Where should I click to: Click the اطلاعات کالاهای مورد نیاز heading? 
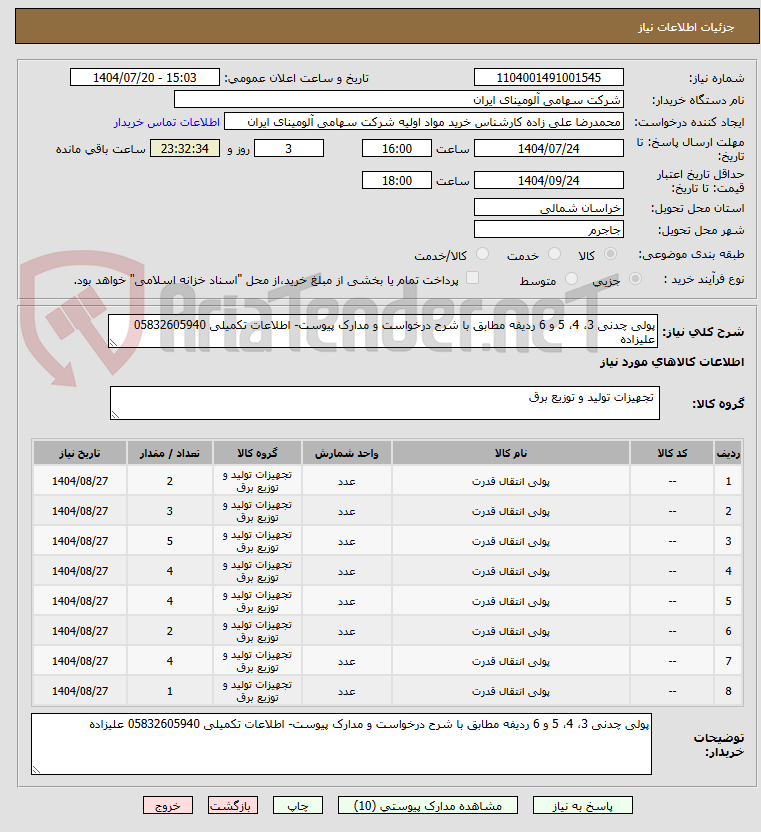(x=672, y=362)
